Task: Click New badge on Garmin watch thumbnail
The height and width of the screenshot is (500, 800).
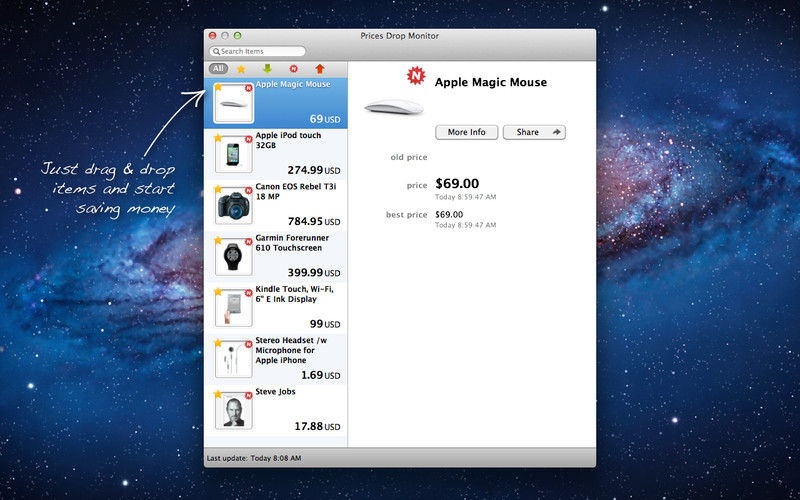Action: coord(248,242)
